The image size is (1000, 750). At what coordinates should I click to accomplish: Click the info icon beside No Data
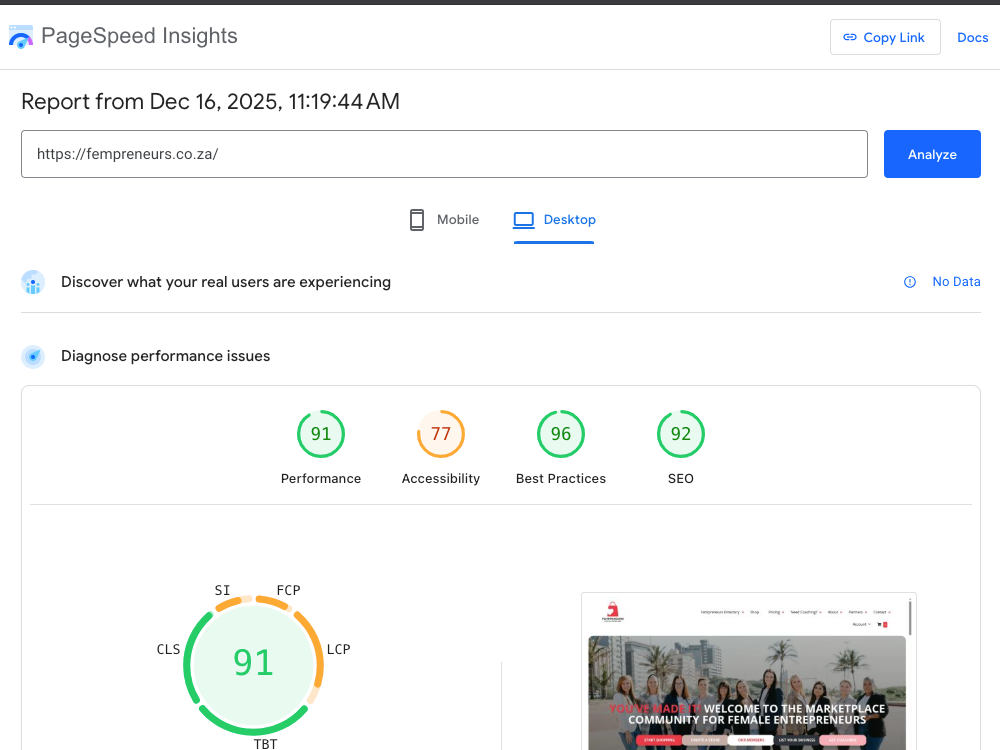coord(909,282)
